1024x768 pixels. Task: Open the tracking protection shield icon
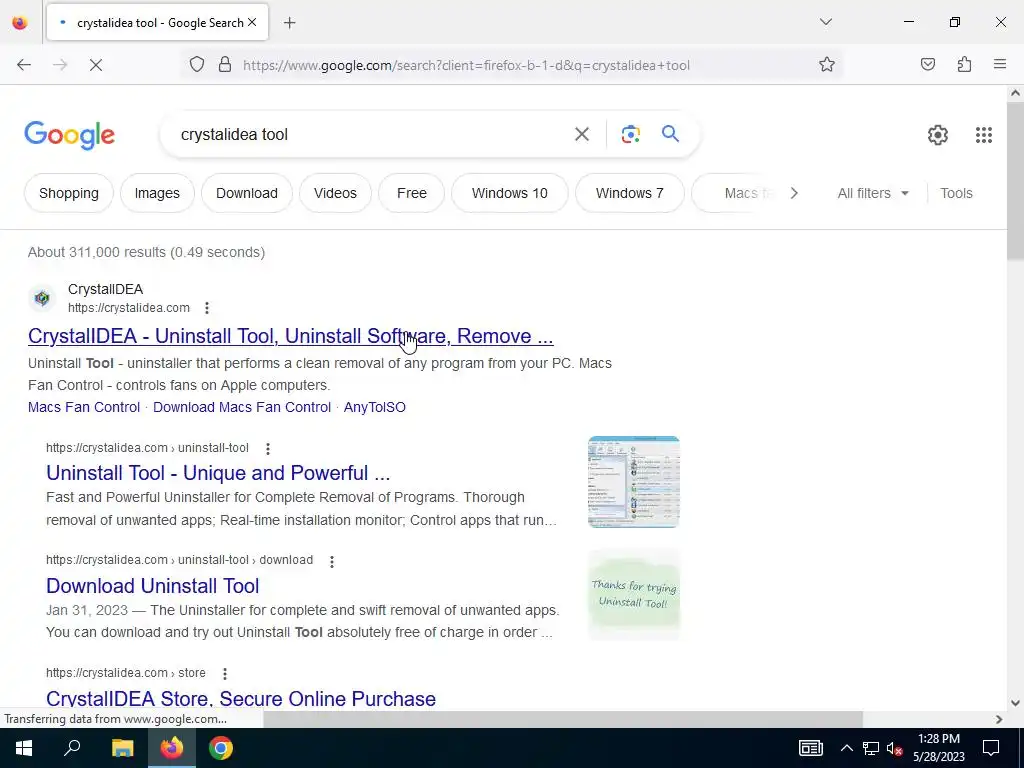197,65
